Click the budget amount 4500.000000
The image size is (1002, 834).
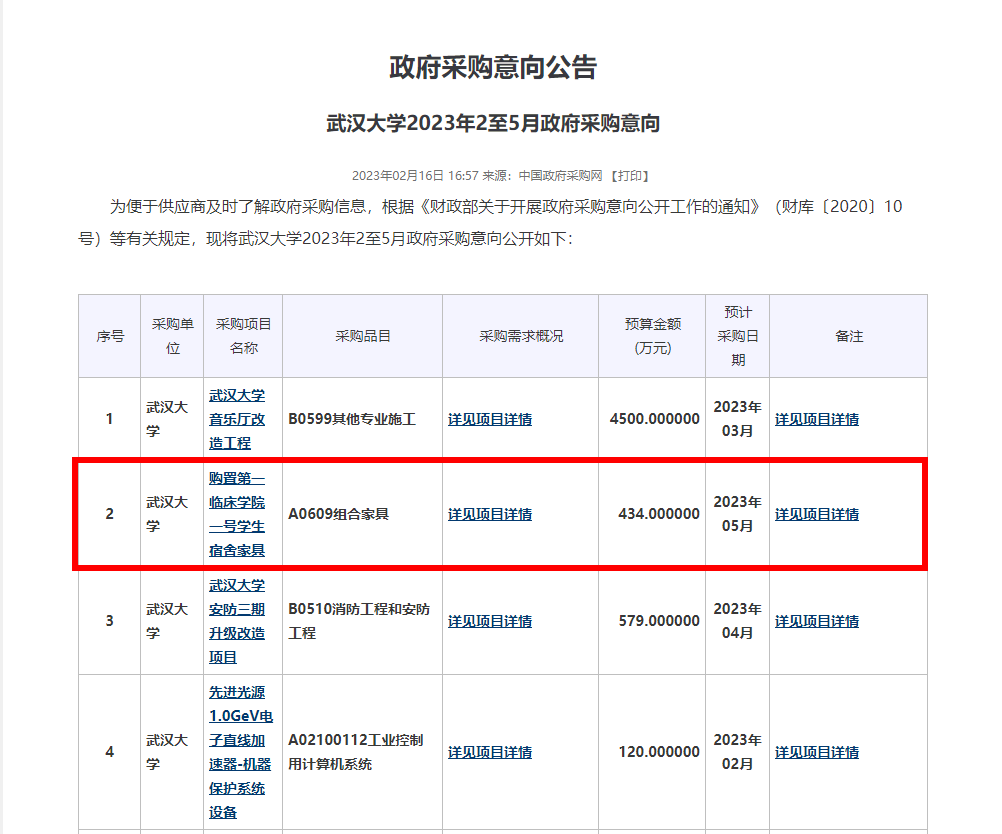coord(654,419)
